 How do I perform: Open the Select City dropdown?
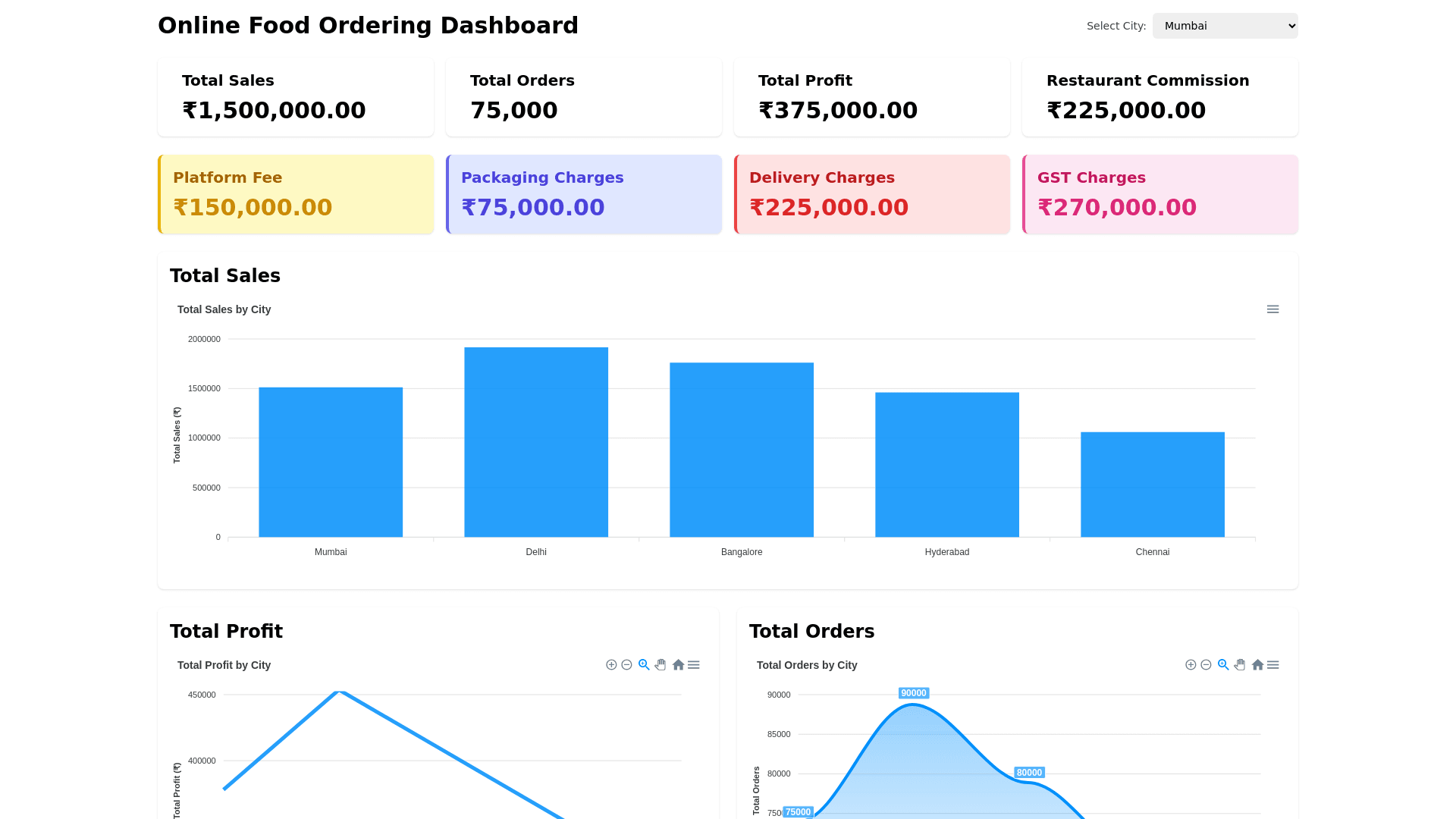tap(1225, 26)
